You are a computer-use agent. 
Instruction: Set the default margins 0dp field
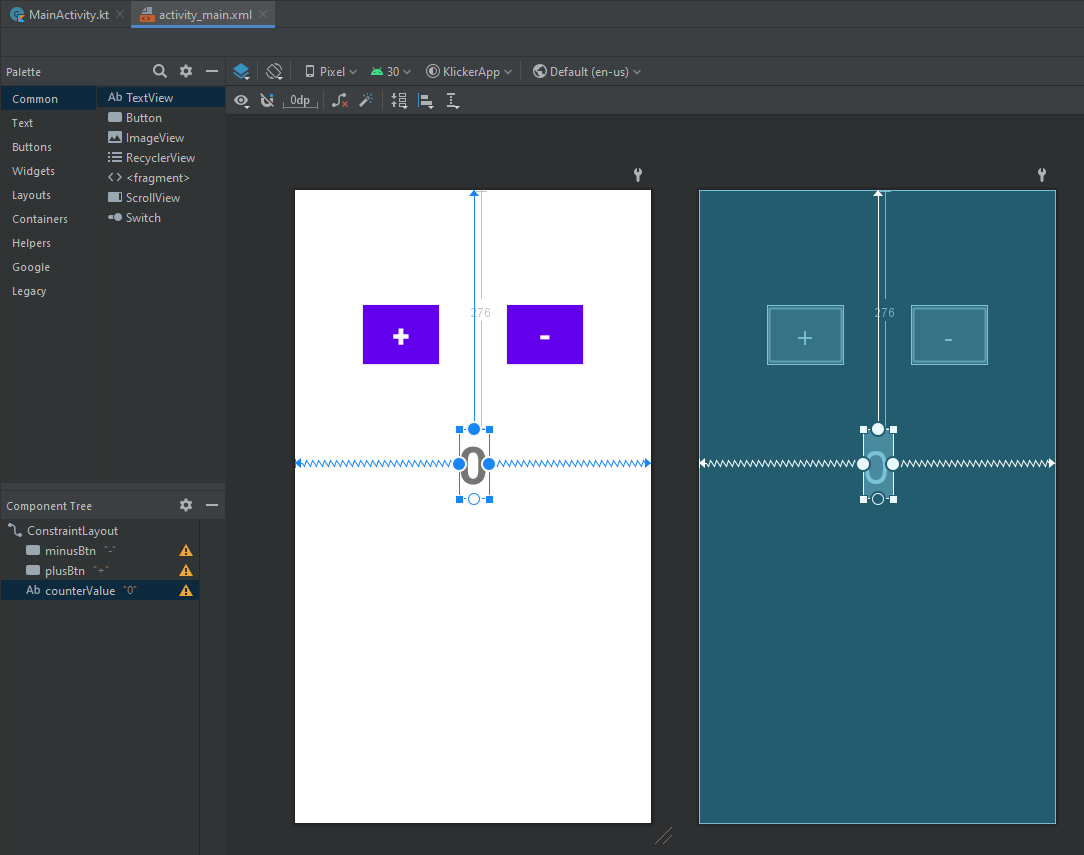click(x=300, y=101)
